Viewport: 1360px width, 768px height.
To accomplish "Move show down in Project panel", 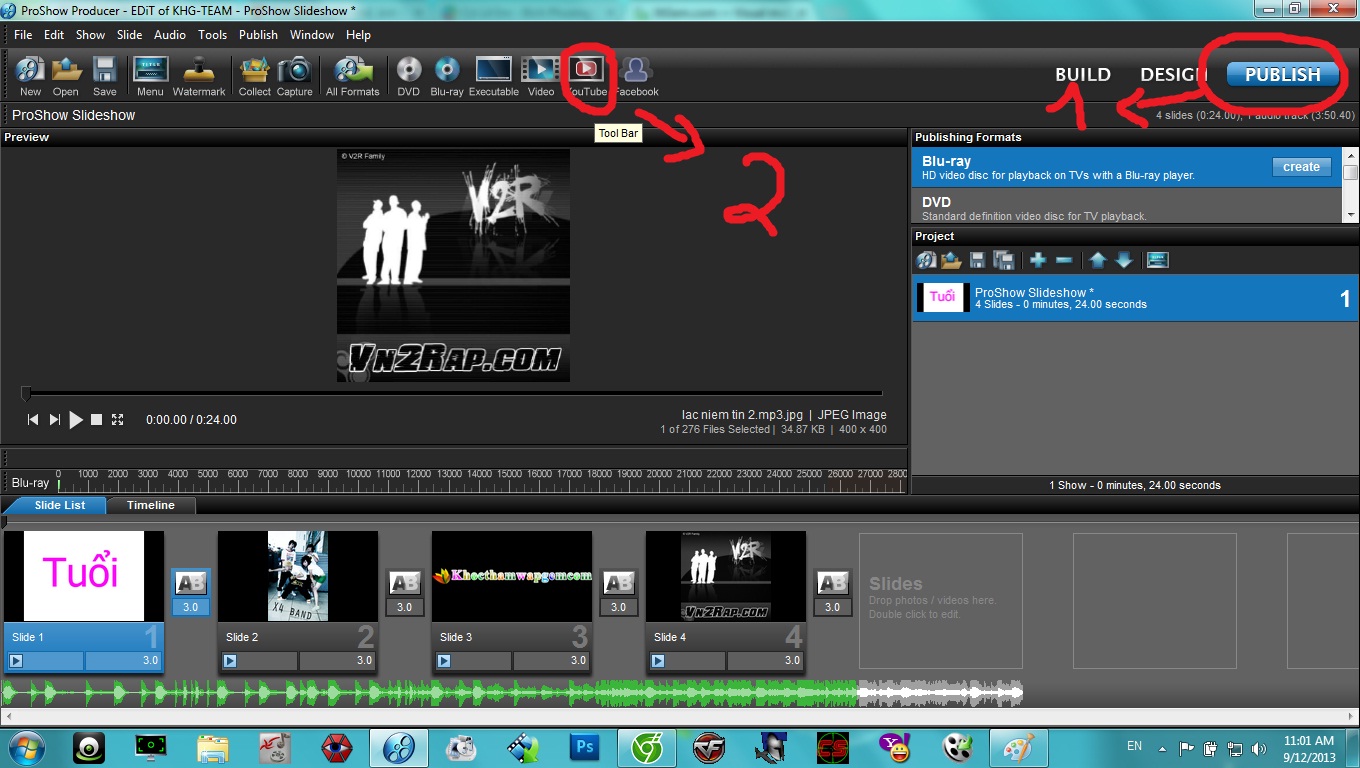I will [1124, 260].
